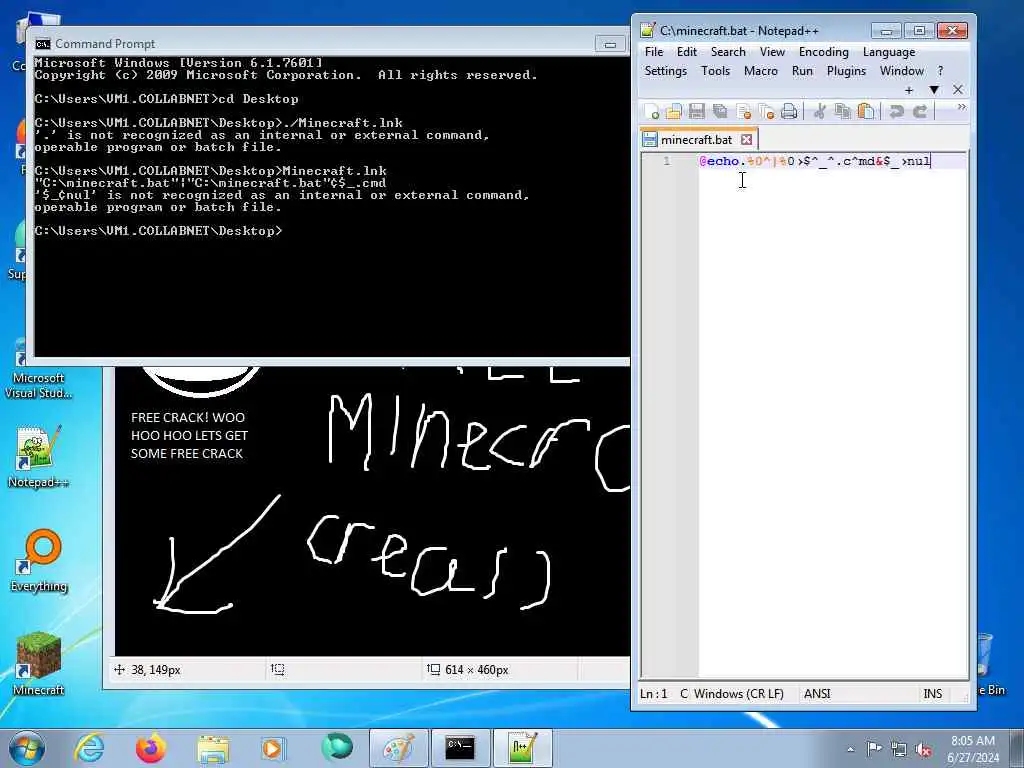Open the ? help menu in Notepad++

pos(940,71)
